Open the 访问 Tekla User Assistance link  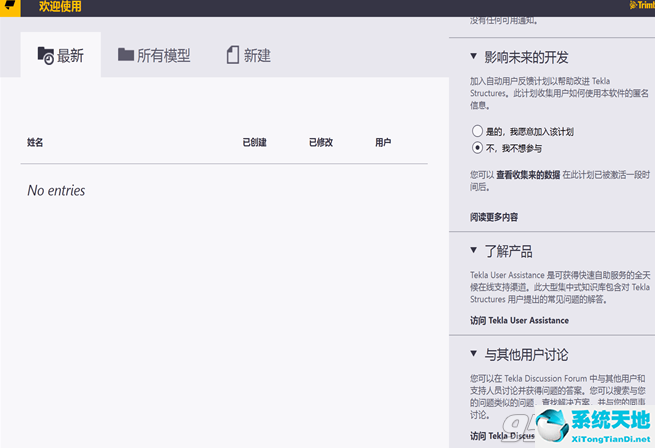point(519,321)
